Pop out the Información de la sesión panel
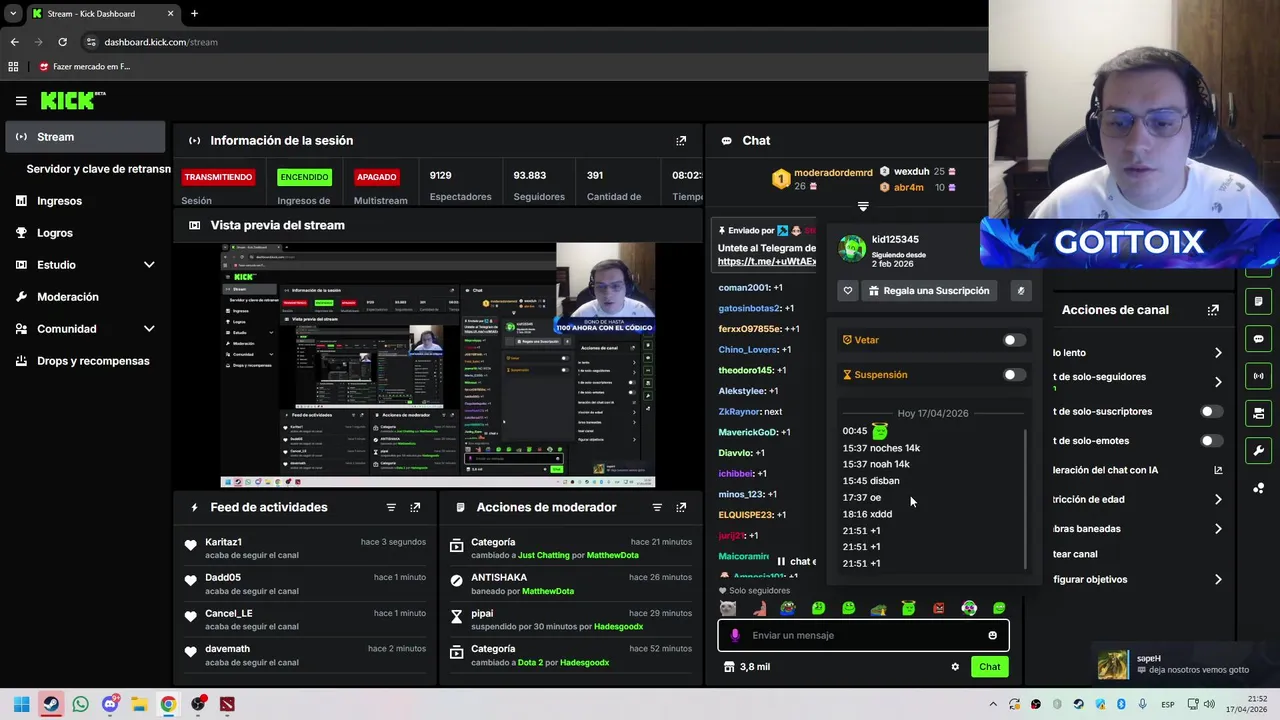 tap(681, 141)
